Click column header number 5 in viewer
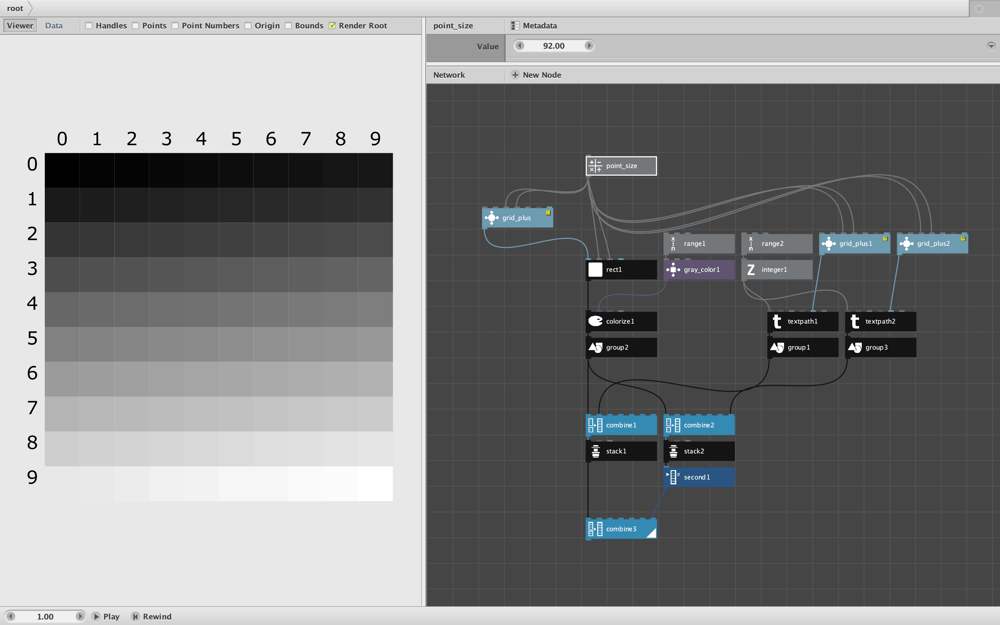1000x625 pixels. 236,139
